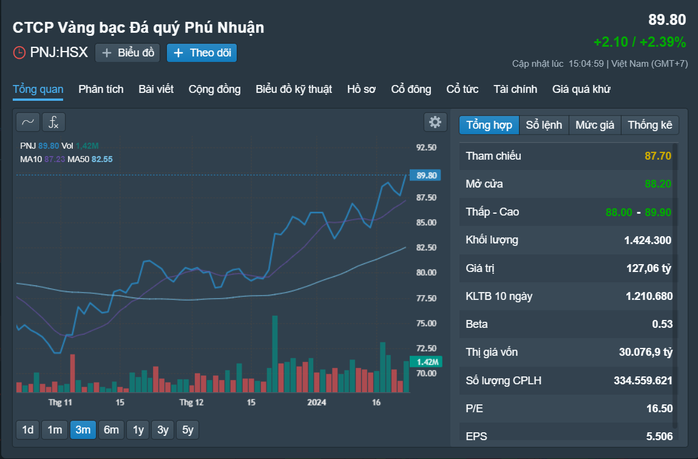Click the KLTB 10 ngày value 1.210.680
The width and height of the screenshot is (698, 459).
coord(649,297)
